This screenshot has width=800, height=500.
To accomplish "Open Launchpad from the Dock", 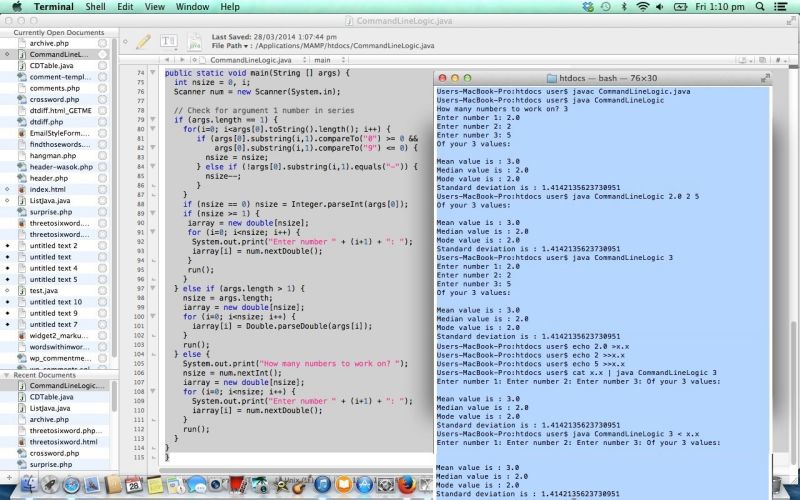I will 50,484.
